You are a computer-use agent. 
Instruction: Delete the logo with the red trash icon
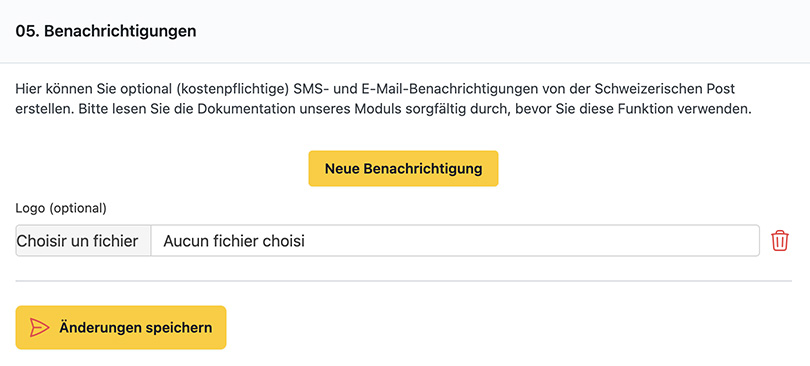pyautogui.click(x=780, y=241)
